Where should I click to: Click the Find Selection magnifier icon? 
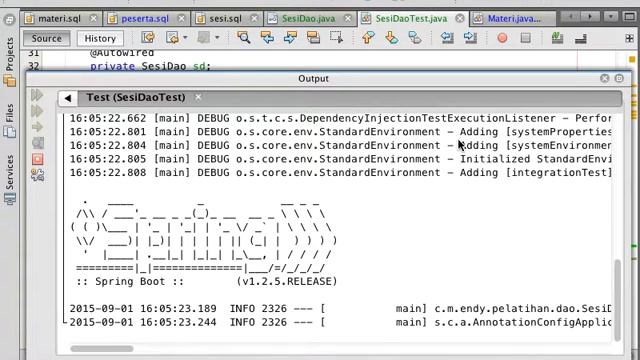pyautogui.click(x=244, y=38)
